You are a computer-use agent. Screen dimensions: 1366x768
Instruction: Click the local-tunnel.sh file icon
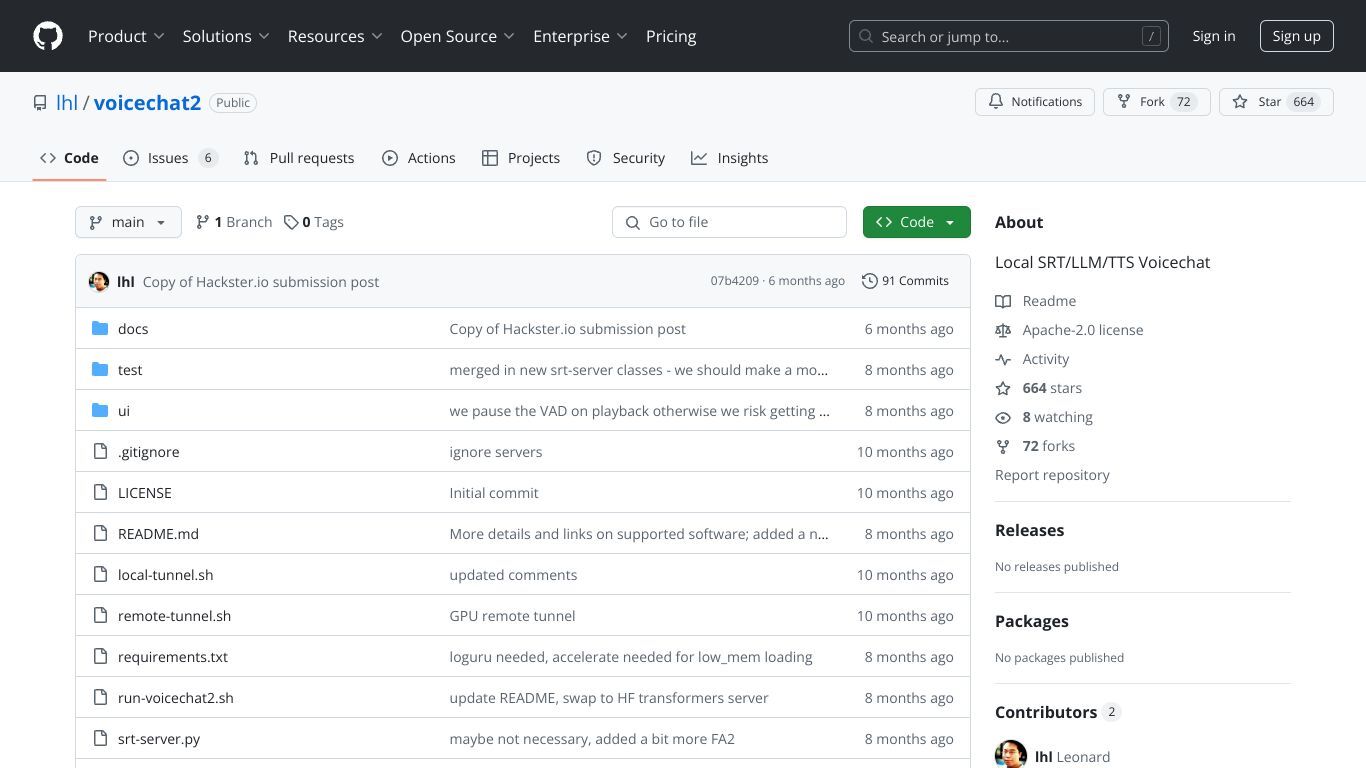[x=100, y=574]
